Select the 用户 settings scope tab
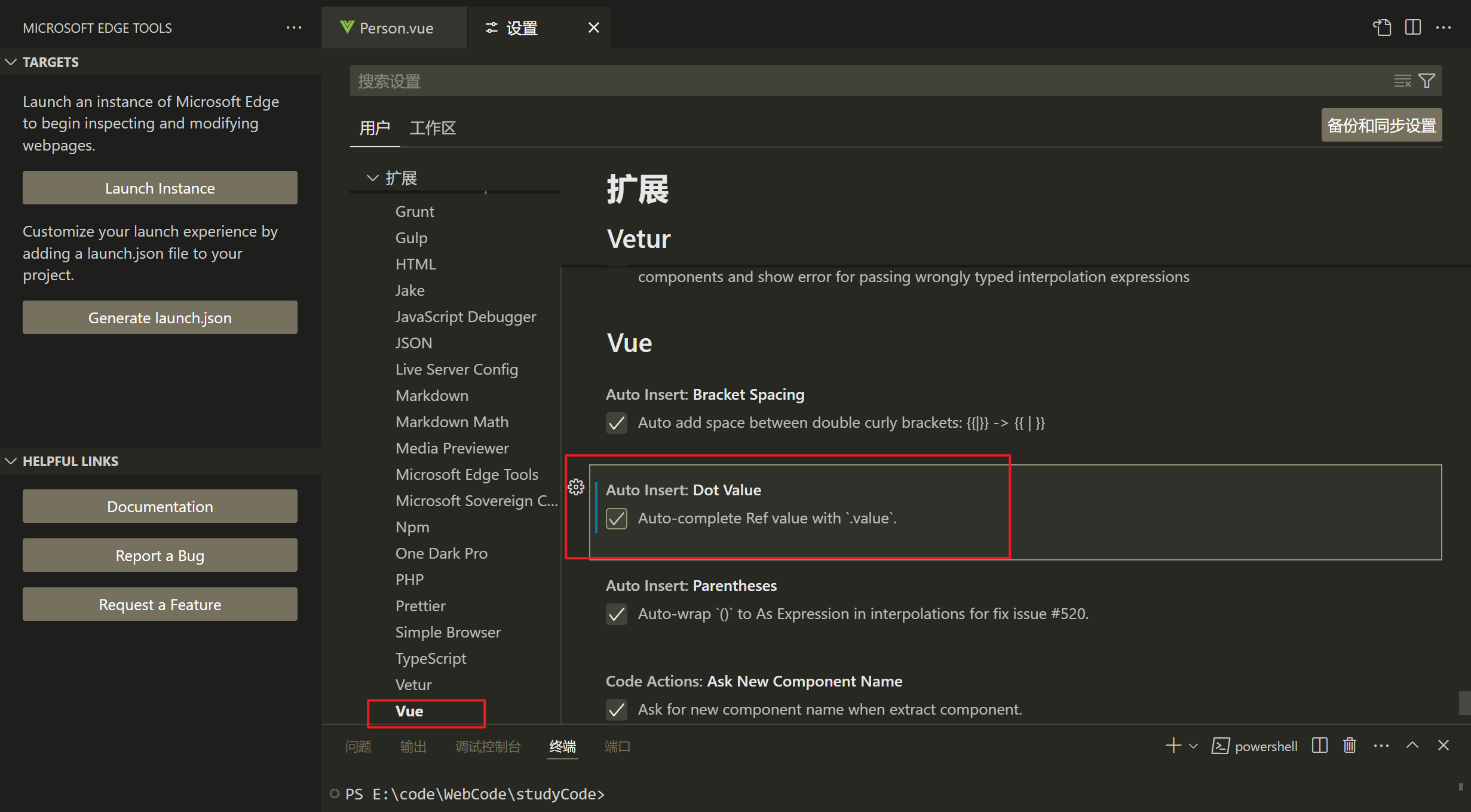The height and width of the screenshot is (812, 1471). (x=375, y=128)
